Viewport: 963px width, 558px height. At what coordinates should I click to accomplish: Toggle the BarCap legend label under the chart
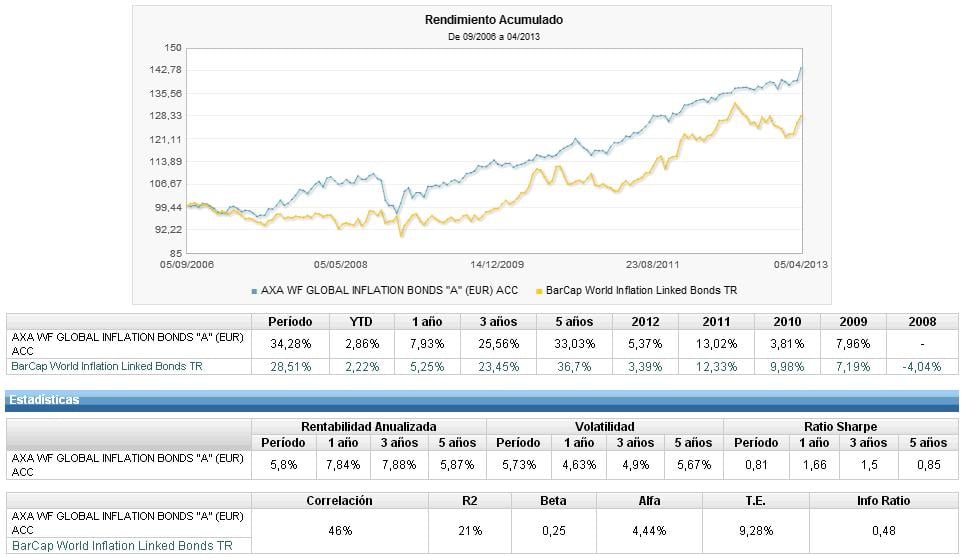[x=642, y=291]
